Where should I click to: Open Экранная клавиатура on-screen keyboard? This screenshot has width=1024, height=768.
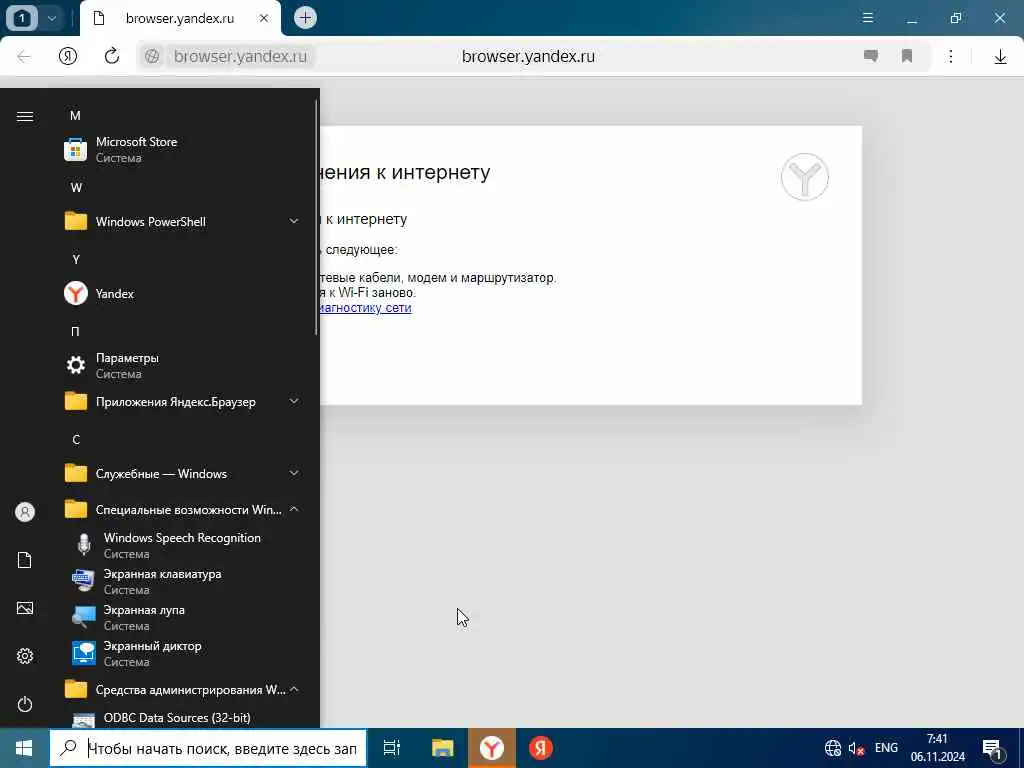tap(182, 581)
